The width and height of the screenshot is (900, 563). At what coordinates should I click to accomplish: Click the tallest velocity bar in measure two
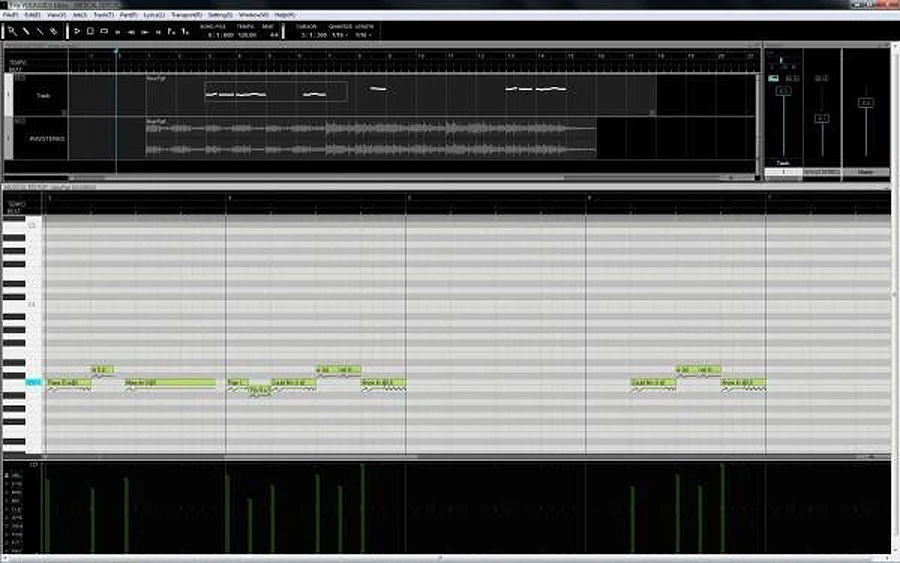click(362, 508)
